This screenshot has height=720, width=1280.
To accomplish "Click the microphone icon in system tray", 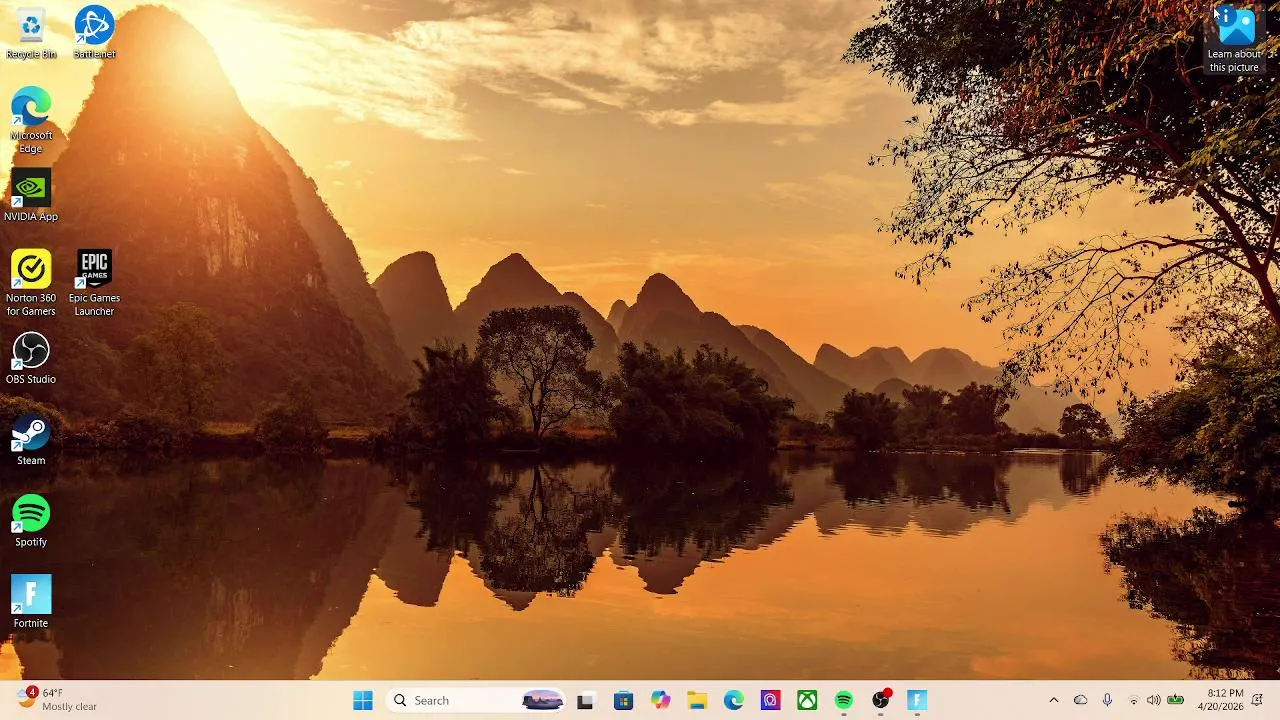I will (x=1107, y=701).
